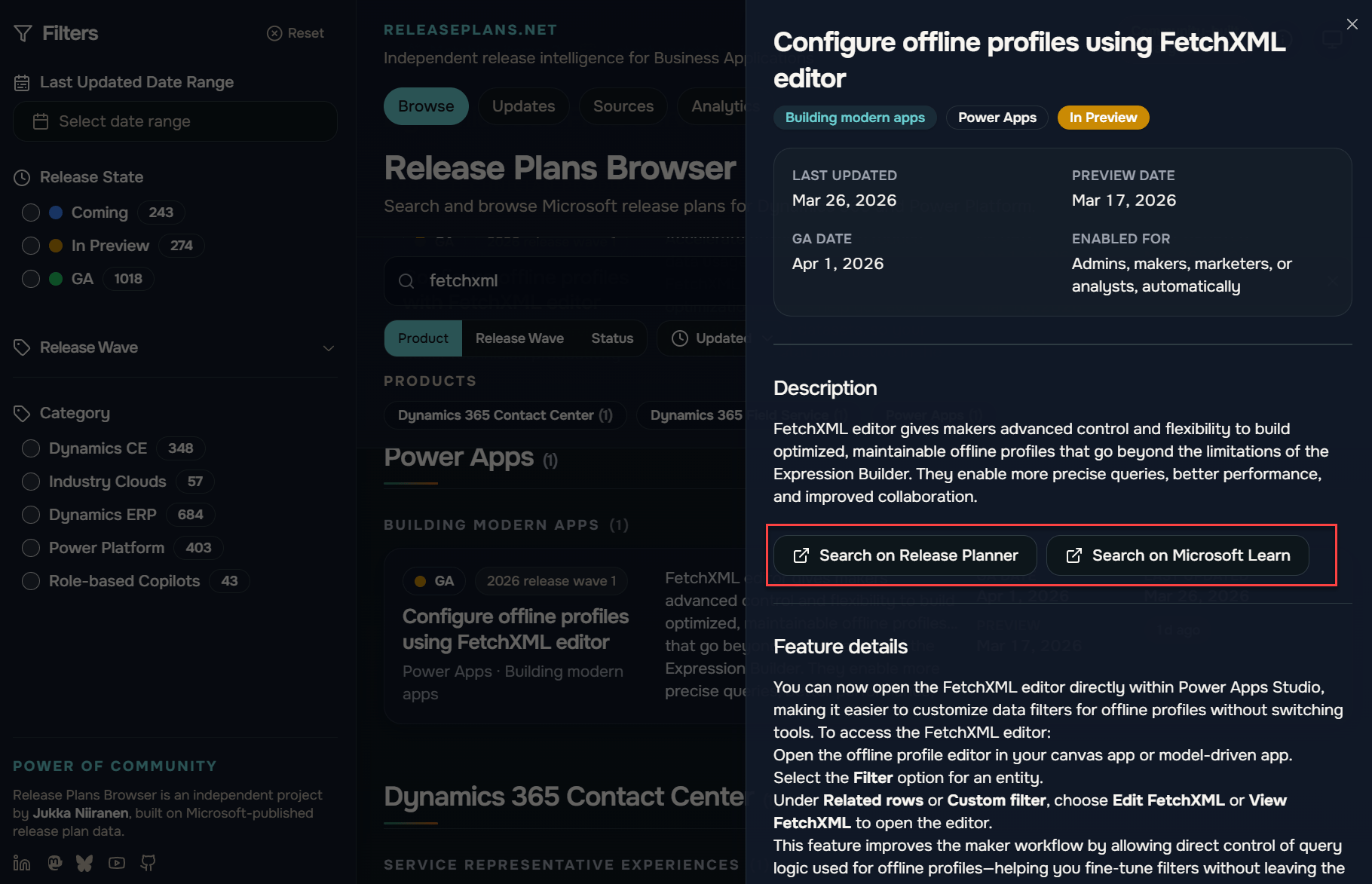Select the Coming release state filter

pyautogui.click(x=31, y=213)
